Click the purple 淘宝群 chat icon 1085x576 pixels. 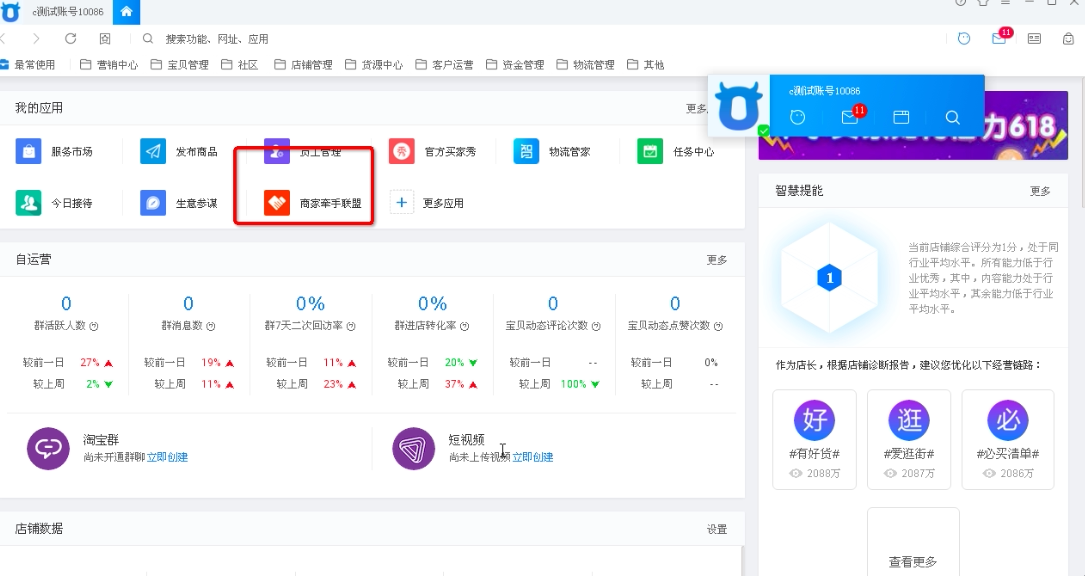coord(48,449)
